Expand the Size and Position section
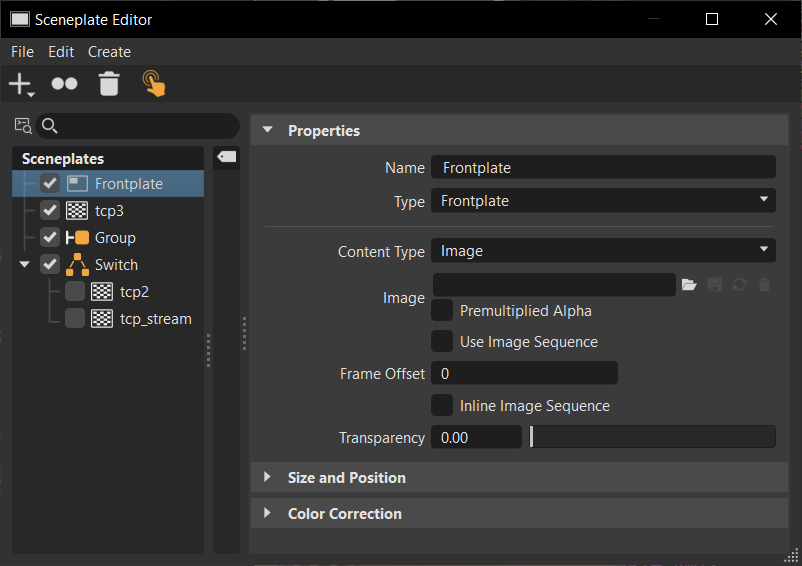The width and height of the screenshot is (802, 566). coord(346,478)
